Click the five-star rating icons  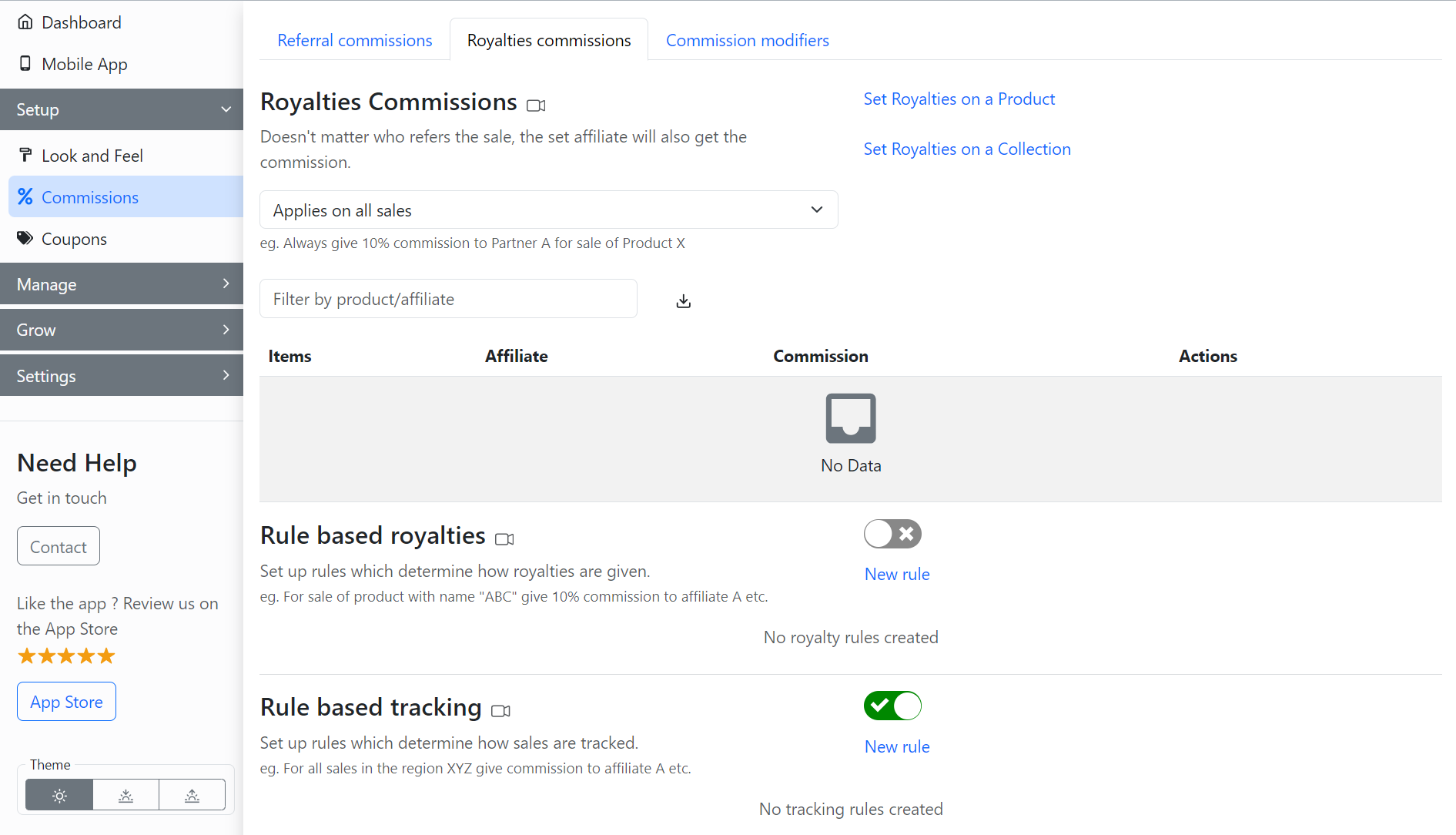click(66, 656)
